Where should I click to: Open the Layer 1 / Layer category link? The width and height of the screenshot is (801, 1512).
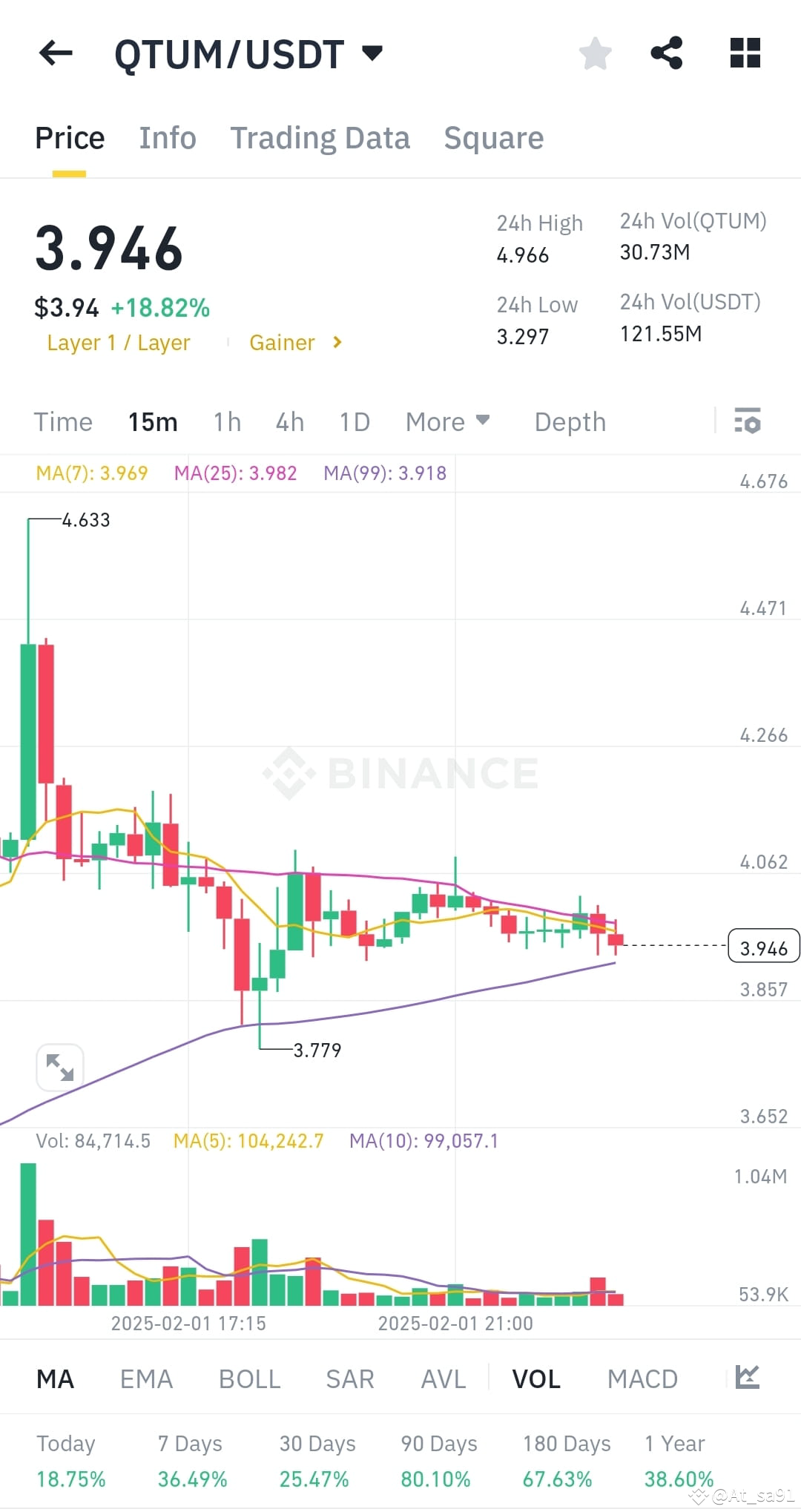click(x=118, y=342)
